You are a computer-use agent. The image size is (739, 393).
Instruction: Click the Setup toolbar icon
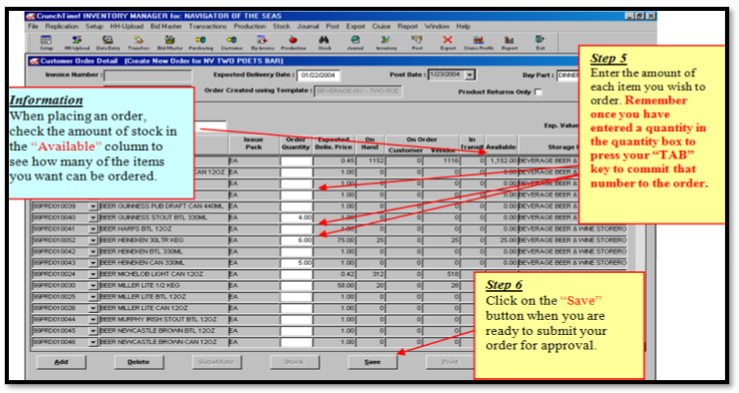tap(46, 42)
